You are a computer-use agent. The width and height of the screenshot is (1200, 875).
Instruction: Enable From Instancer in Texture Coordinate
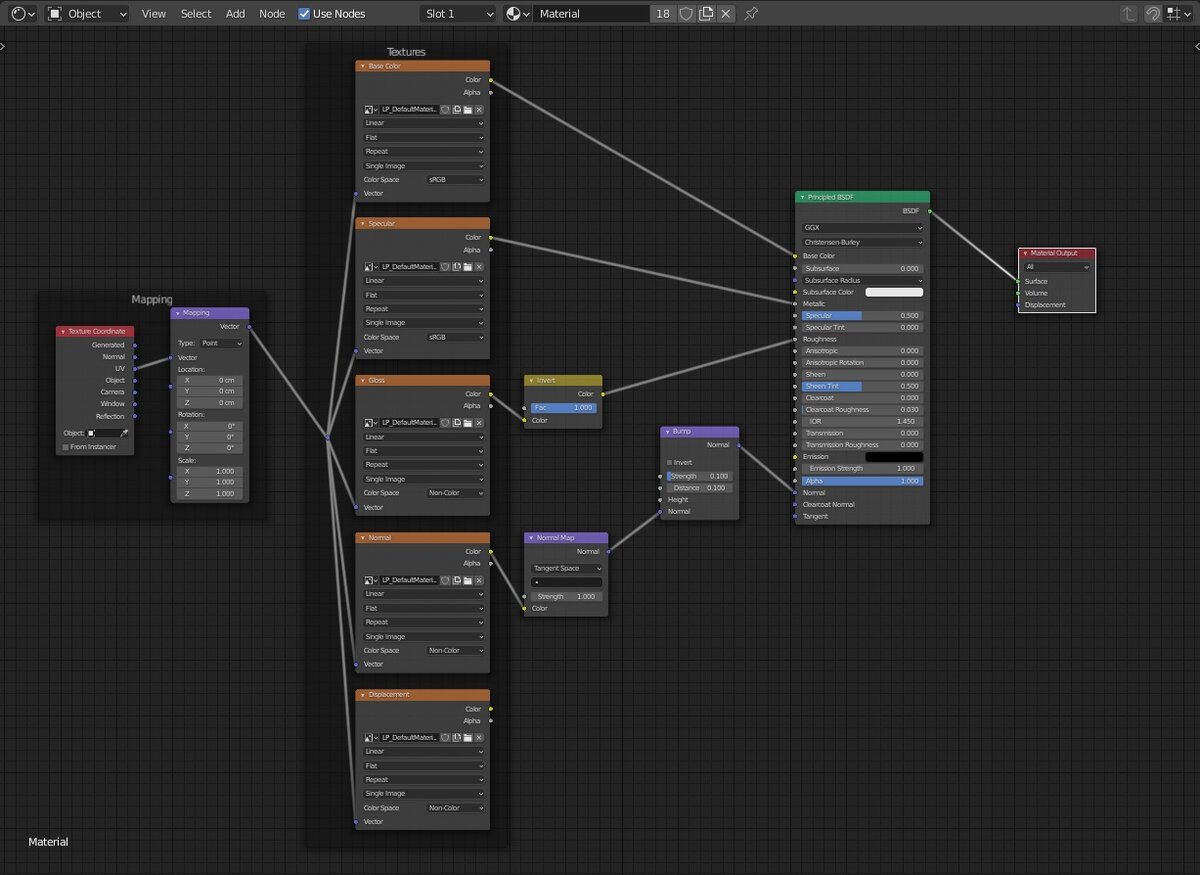click(x=66, y=447)
